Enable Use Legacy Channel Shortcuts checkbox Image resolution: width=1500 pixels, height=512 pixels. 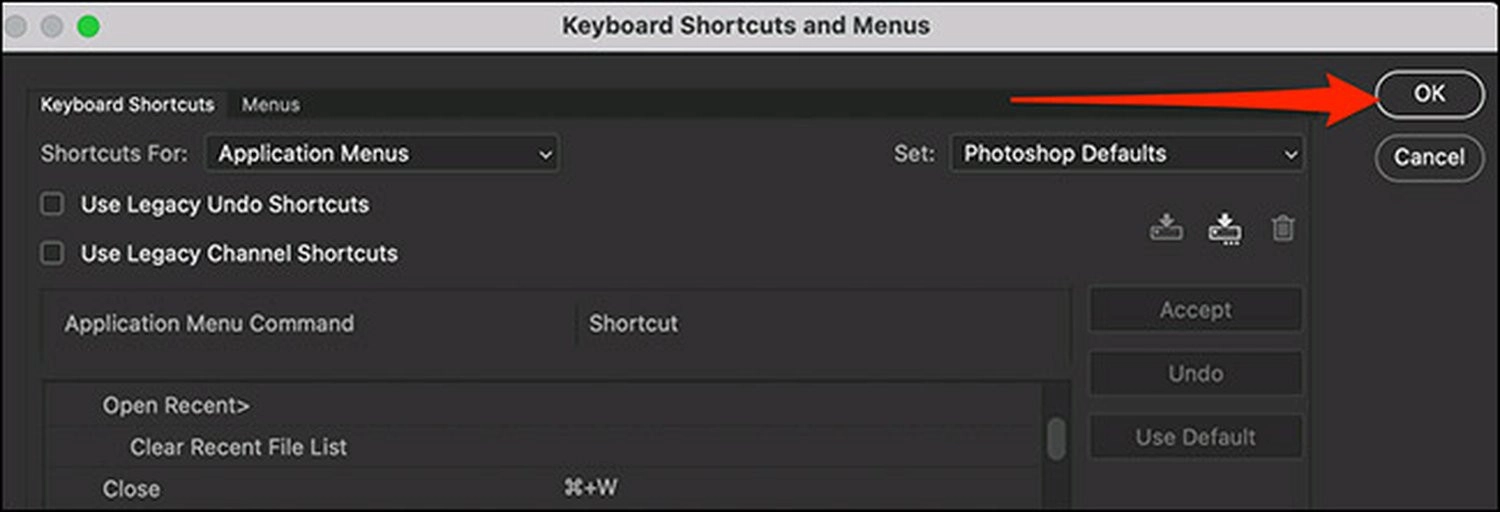[51, 254]
